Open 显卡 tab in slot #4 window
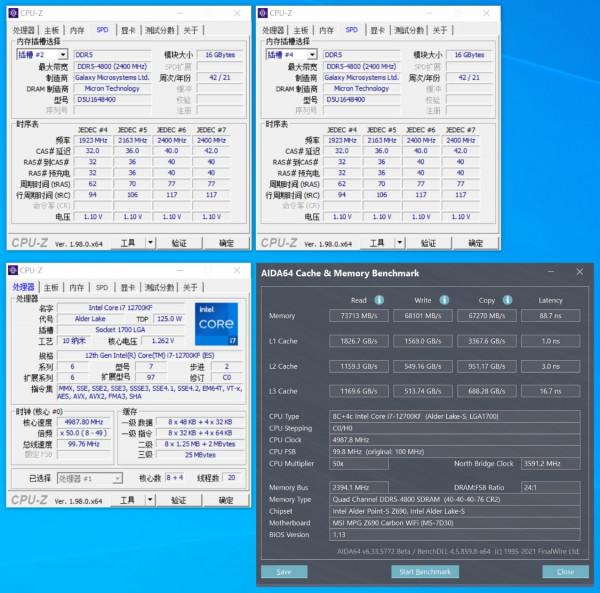The image size is (600, 593). click(x=377, y=30)
